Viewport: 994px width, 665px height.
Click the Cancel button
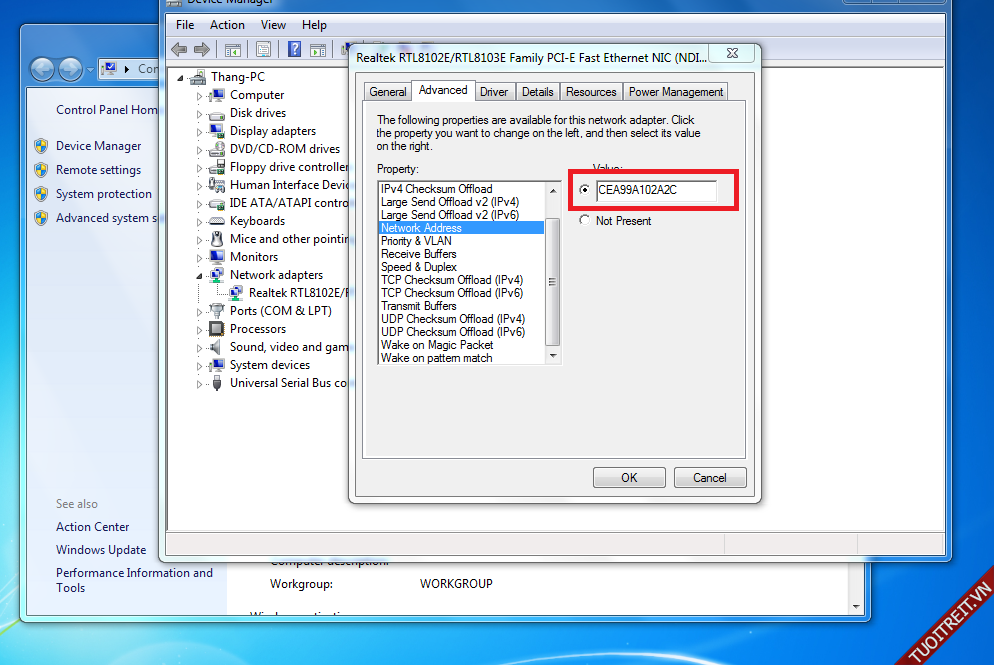click(710, 477)
